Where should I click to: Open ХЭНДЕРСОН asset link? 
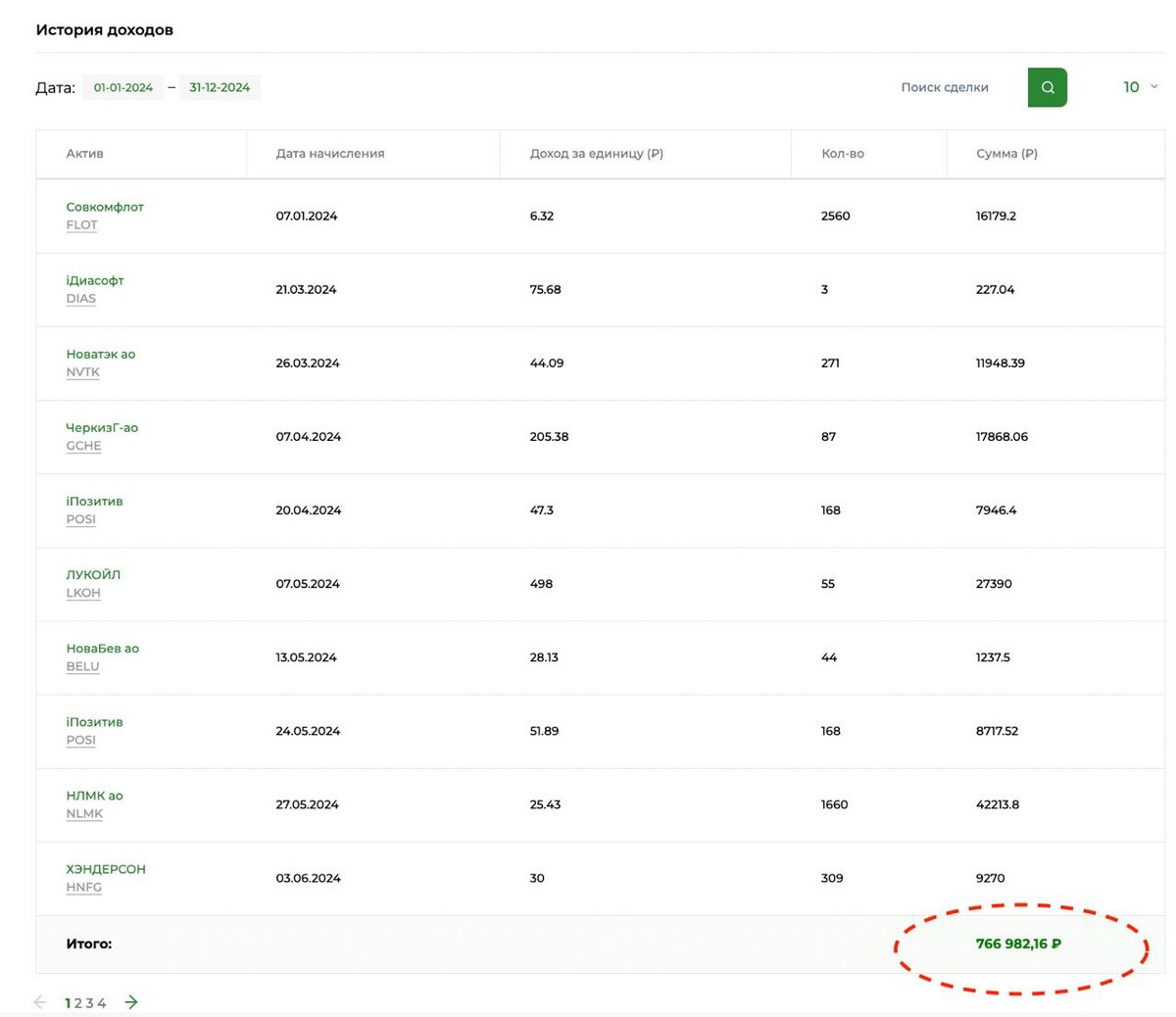(106, 869)
